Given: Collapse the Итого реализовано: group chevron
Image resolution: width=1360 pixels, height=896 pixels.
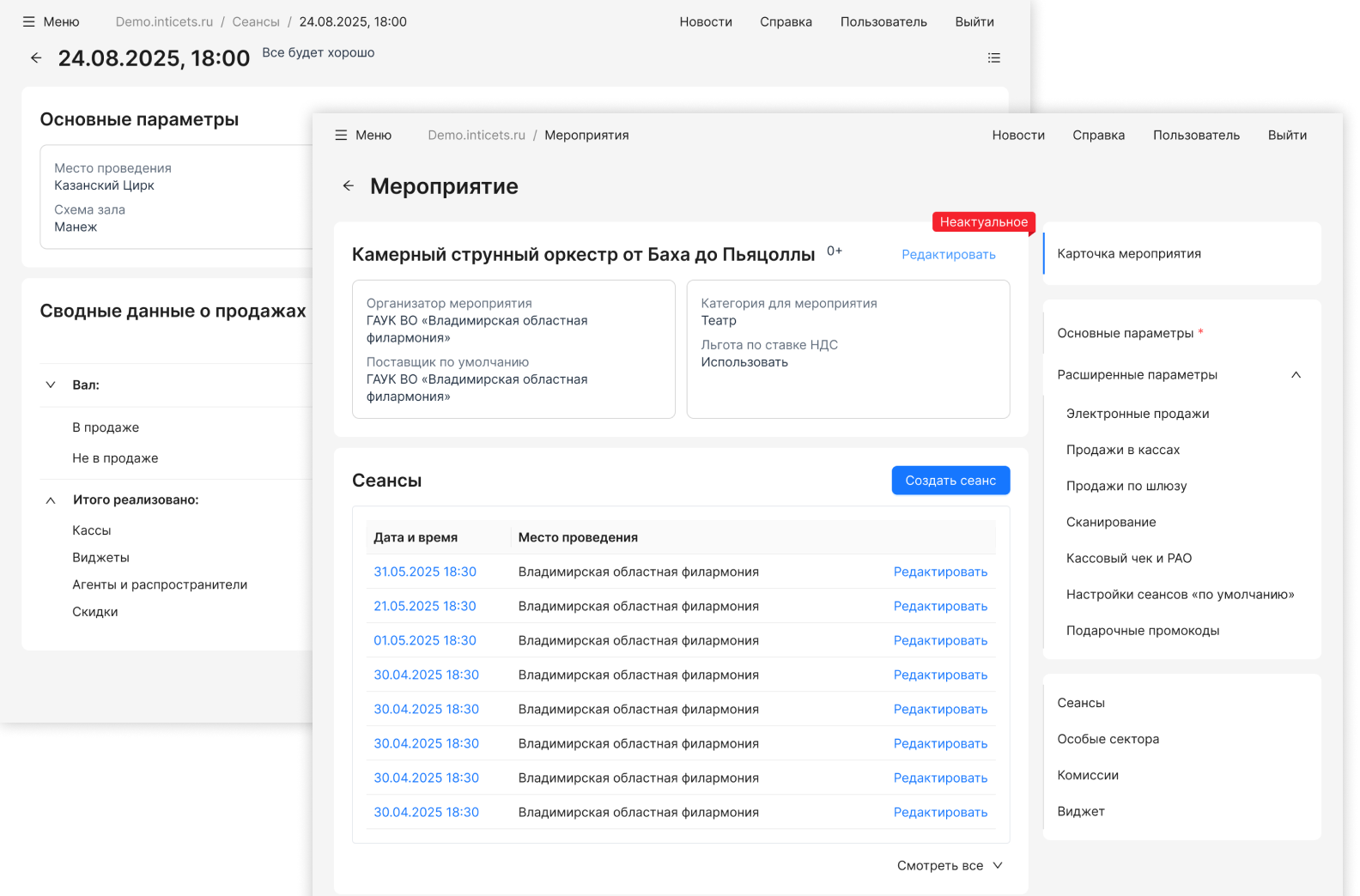Looking at the screenshot, I should click(51, 499).
